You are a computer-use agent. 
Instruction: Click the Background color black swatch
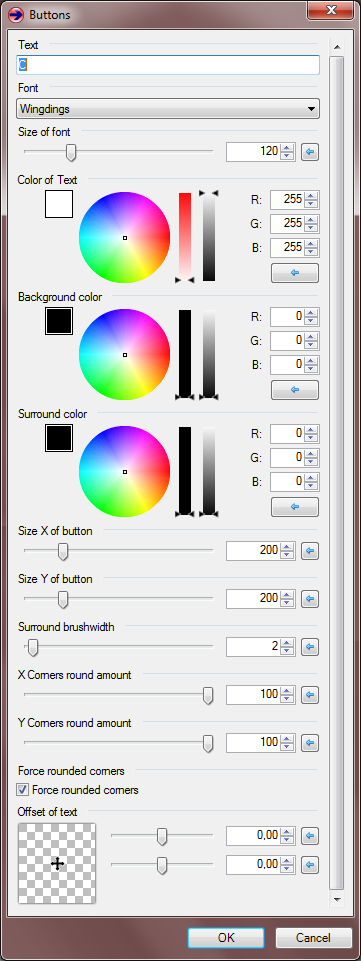tap(59, 321)
